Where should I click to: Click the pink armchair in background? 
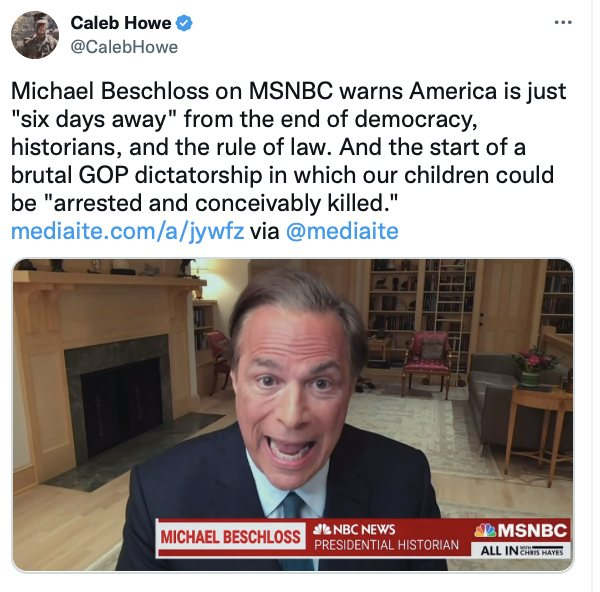click(429, 360)
